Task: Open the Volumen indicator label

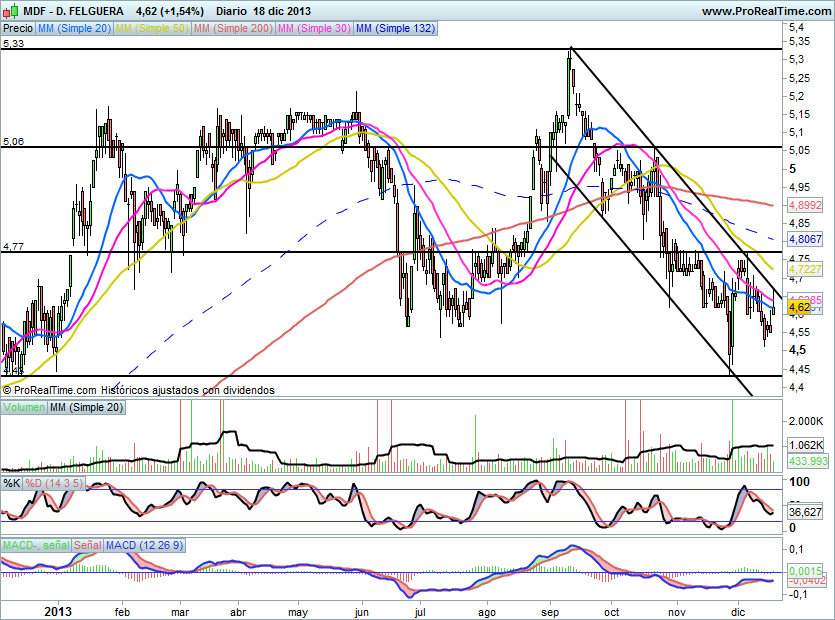Action: point(24,407)
